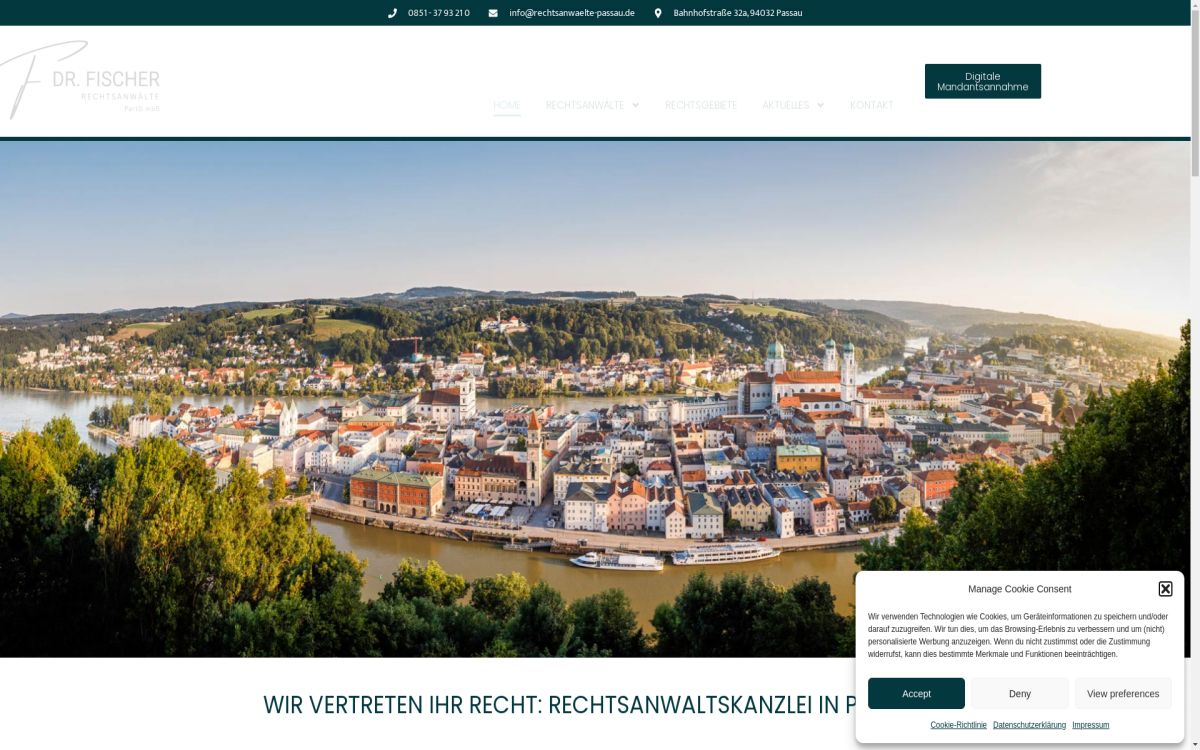Click the envelope icon next to the email address
The height and width of the screenshot is (750, 1200).
pyautogui.click(x=491, y=13)
